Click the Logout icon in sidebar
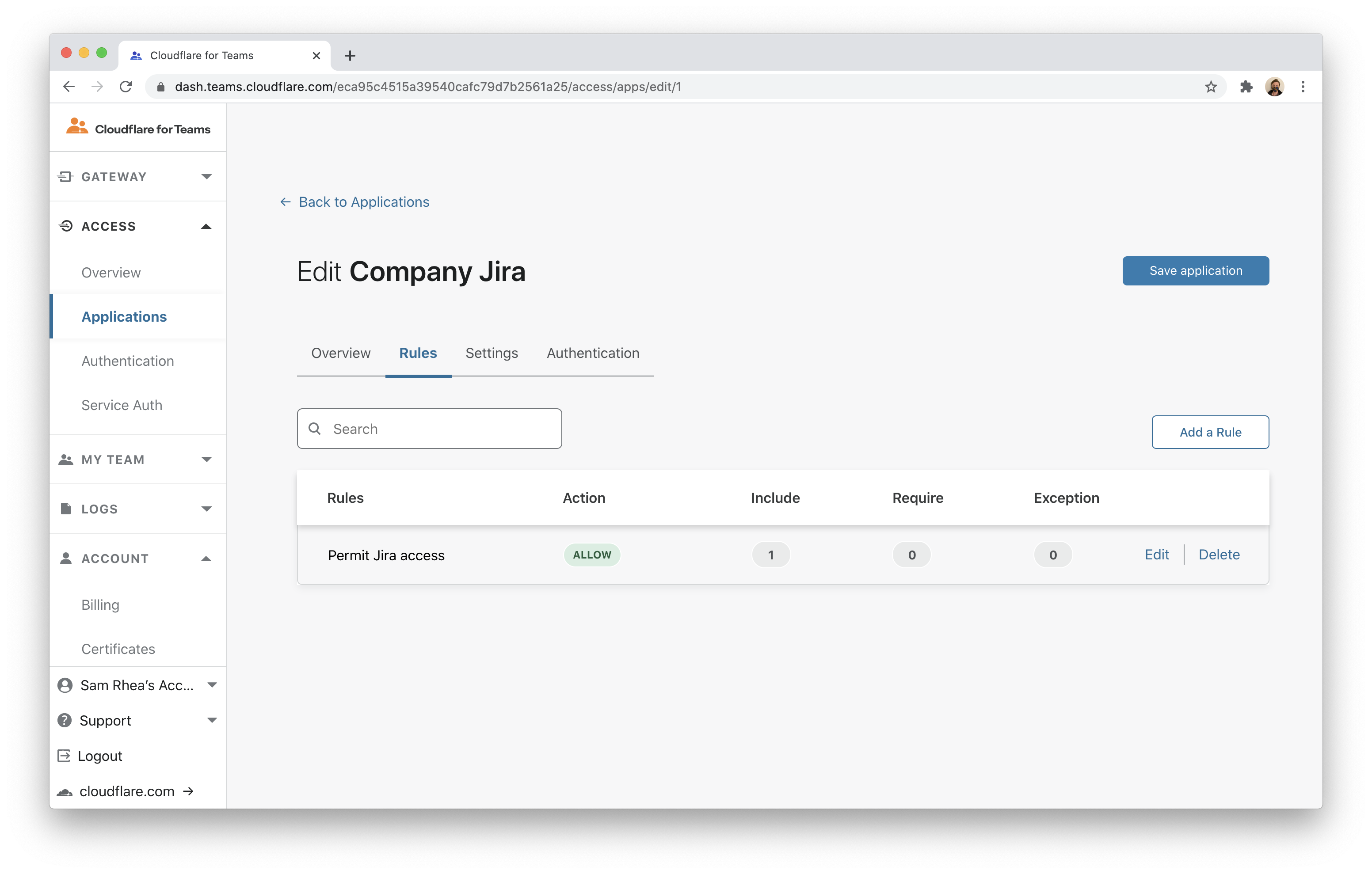The width and height of the screenshot is (1372, 874). click(65, 756)
